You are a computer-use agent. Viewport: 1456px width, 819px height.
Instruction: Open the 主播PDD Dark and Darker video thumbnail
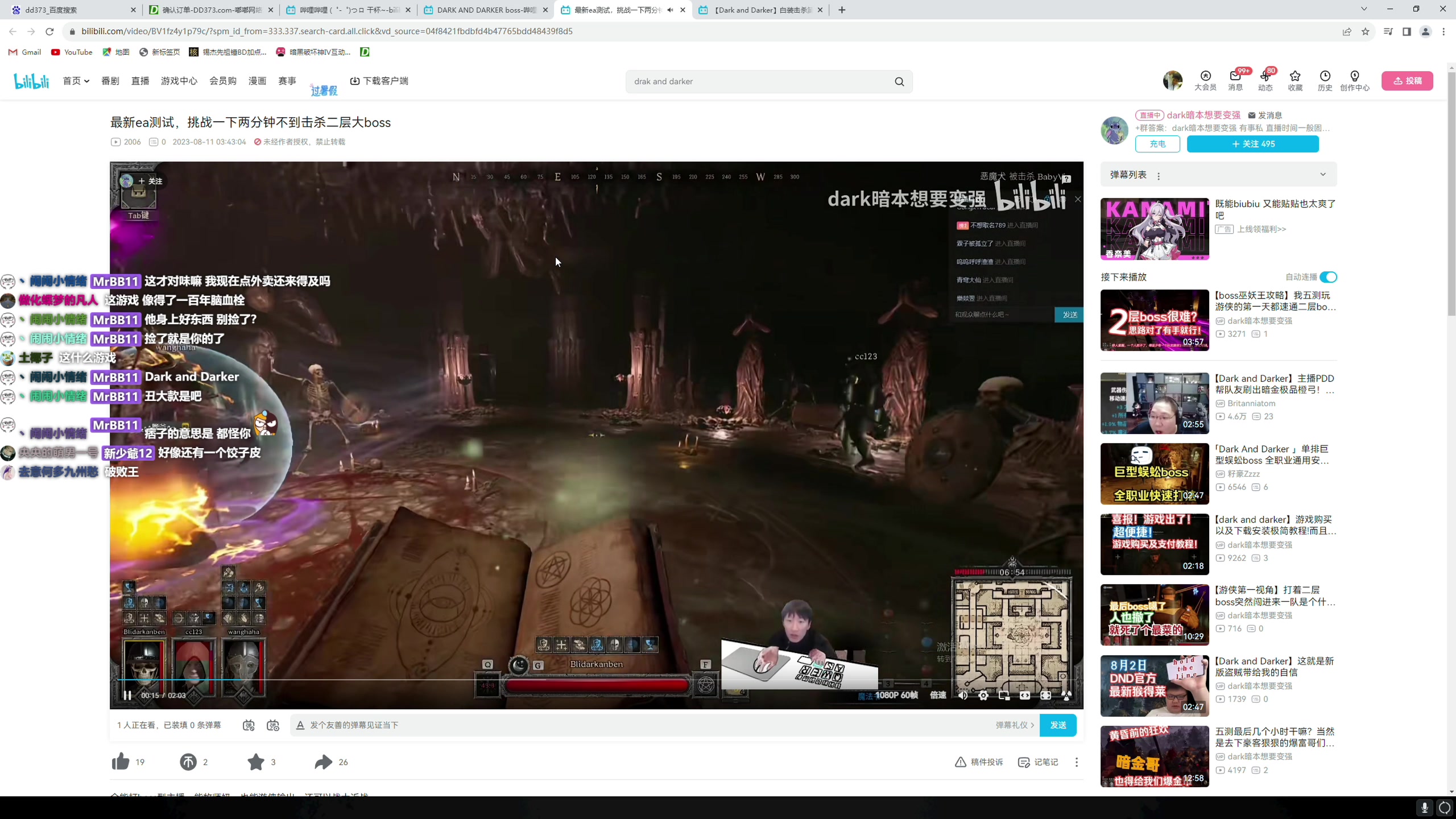tap(1155, 403)
